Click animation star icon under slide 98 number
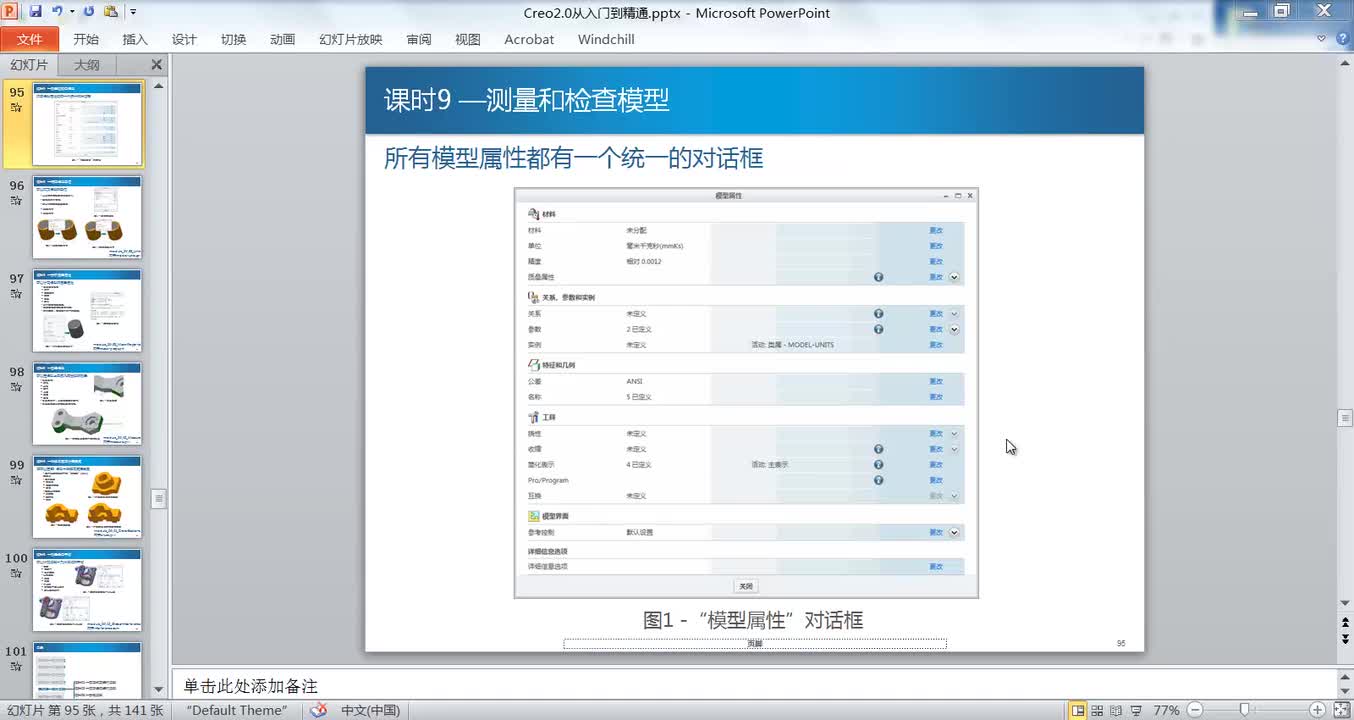The height and width of the screenshot is (720, 1354). 16,387
